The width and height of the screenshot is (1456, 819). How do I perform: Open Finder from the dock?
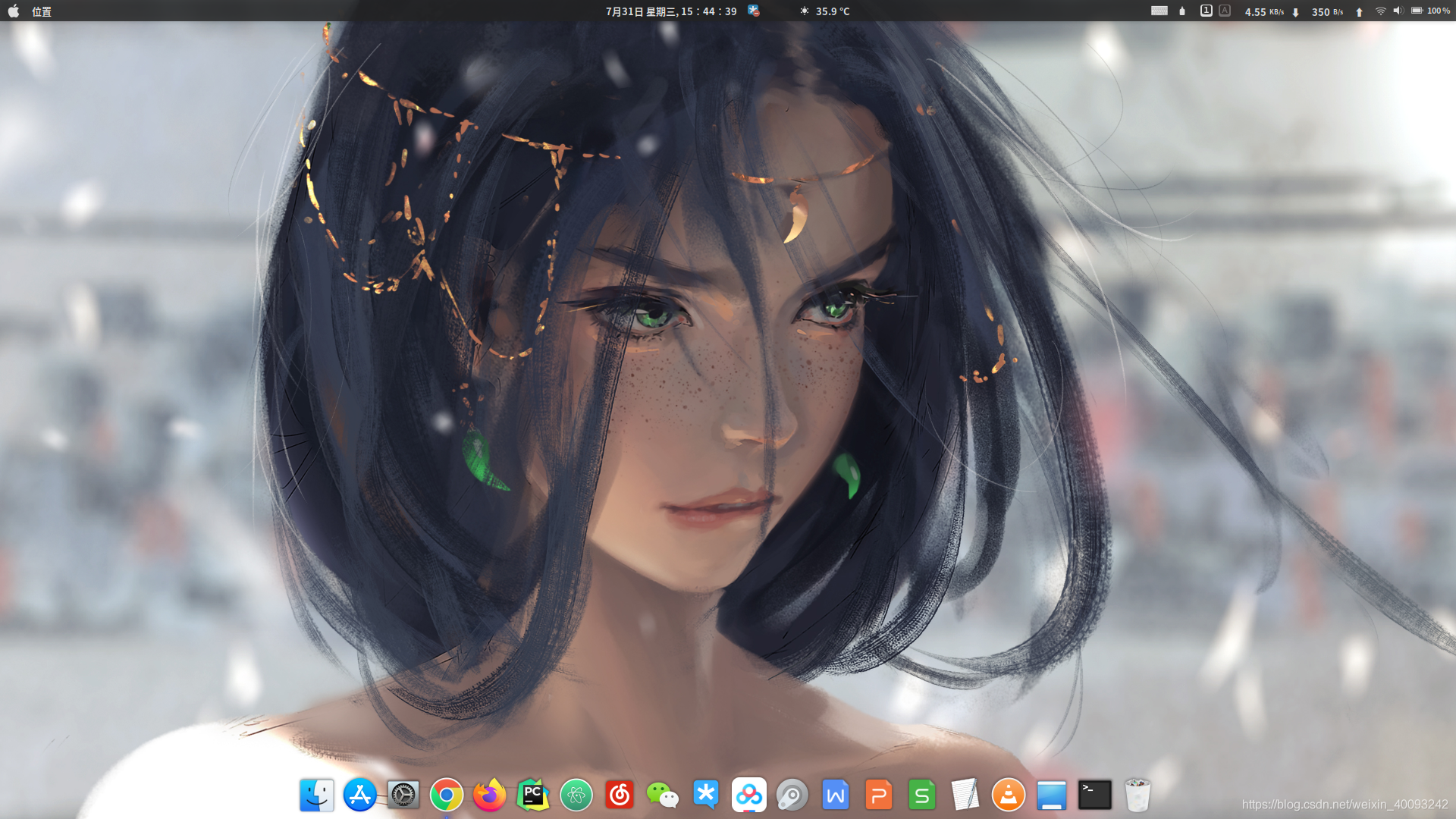tap(317, 795)
